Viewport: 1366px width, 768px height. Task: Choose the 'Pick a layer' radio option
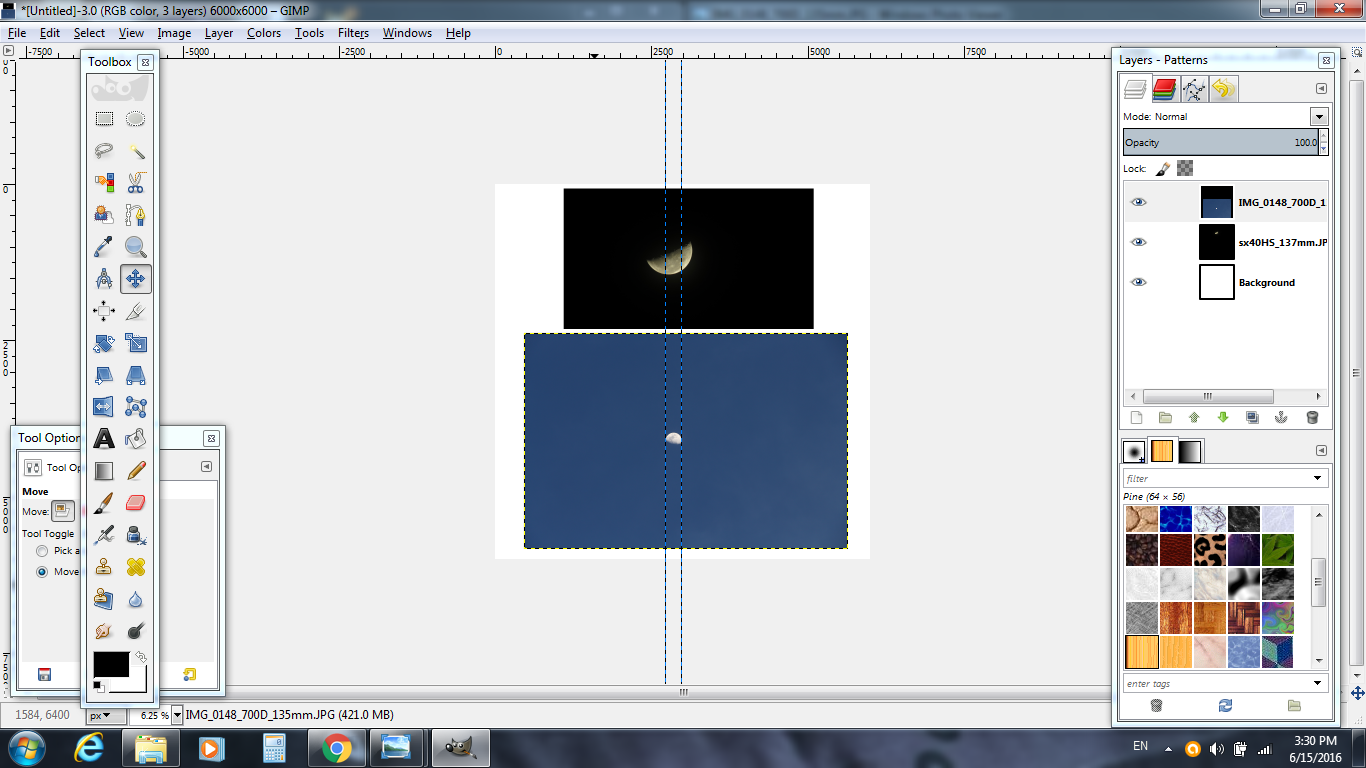[42, 551]
